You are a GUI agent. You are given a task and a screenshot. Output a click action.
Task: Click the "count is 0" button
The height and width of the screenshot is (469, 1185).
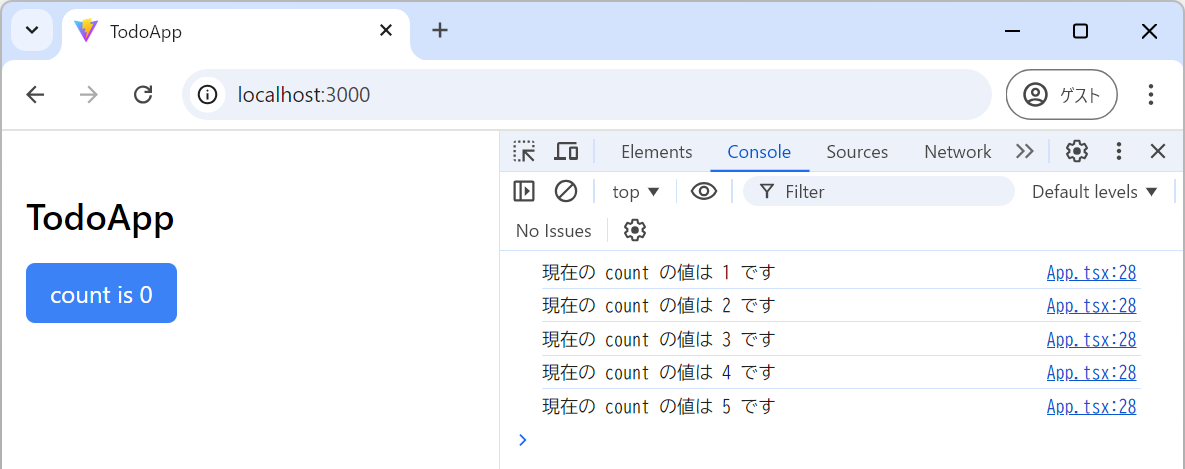(101, 294)
